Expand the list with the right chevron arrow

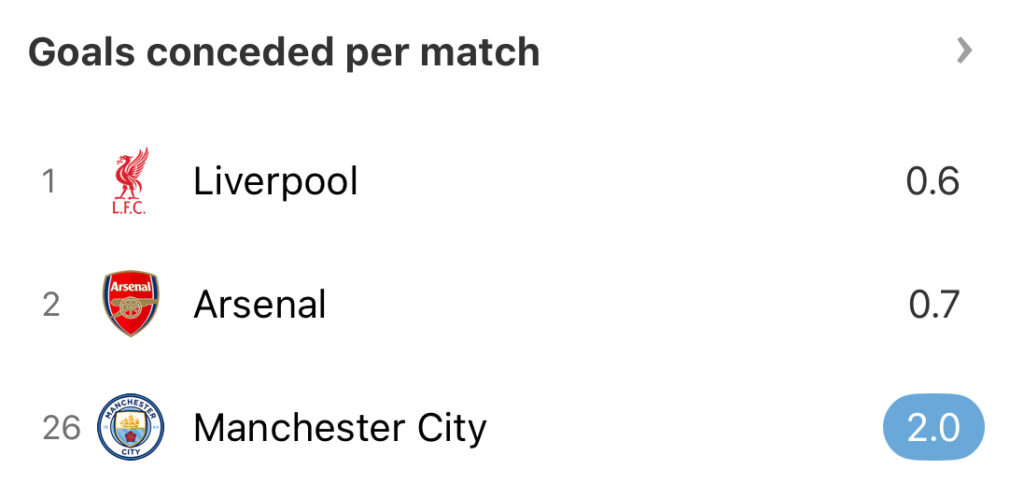point(965,50)
